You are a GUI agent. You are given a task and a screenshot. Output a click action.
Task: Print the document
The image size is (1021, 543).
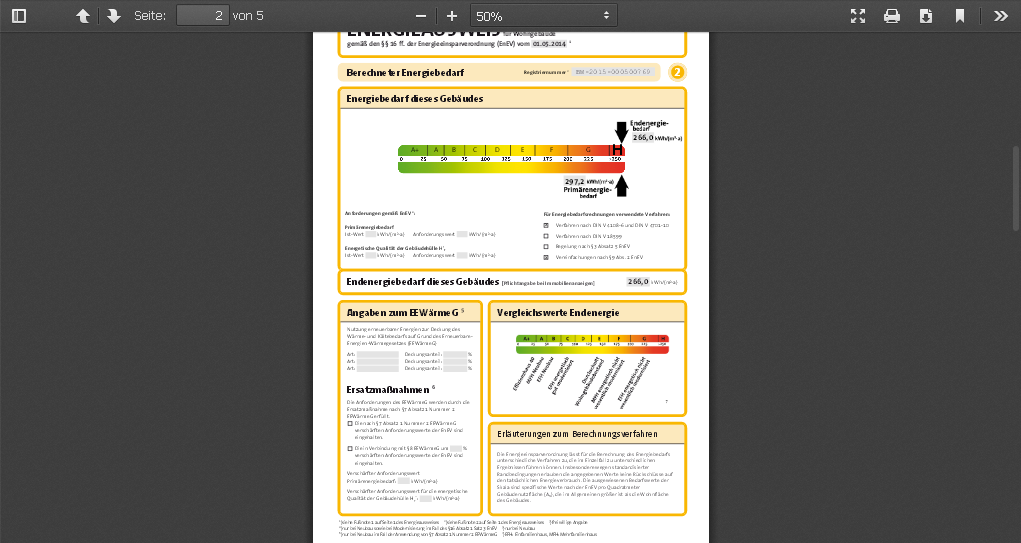coord(892,16)
